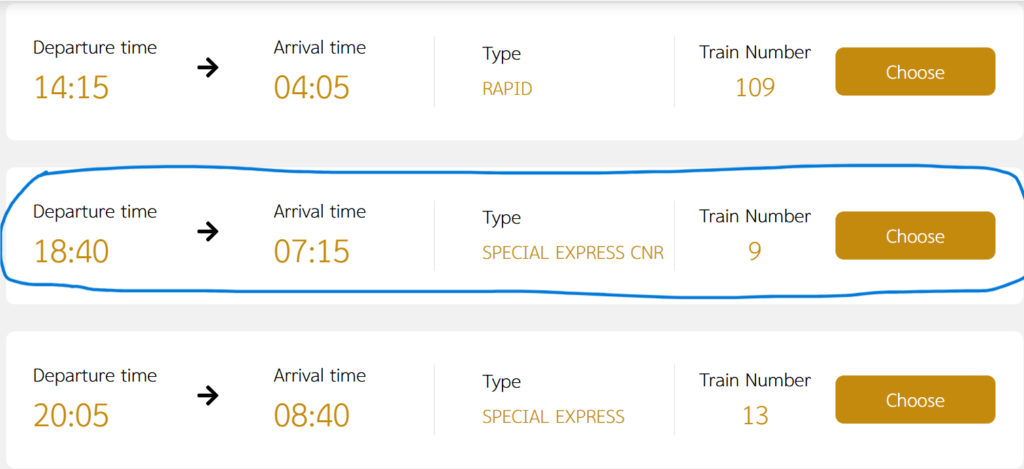
Task: Click the 18:40 departure time
Action: point(71,252)
